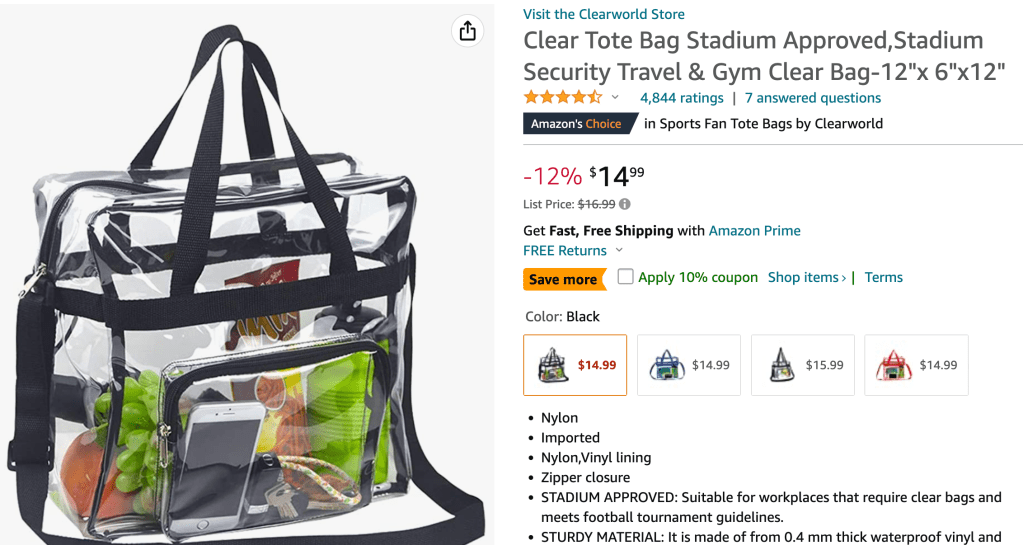This screenshot has width=1023, height=545.
Task: Select the blue bag color swatch
Action: point(689,365)
